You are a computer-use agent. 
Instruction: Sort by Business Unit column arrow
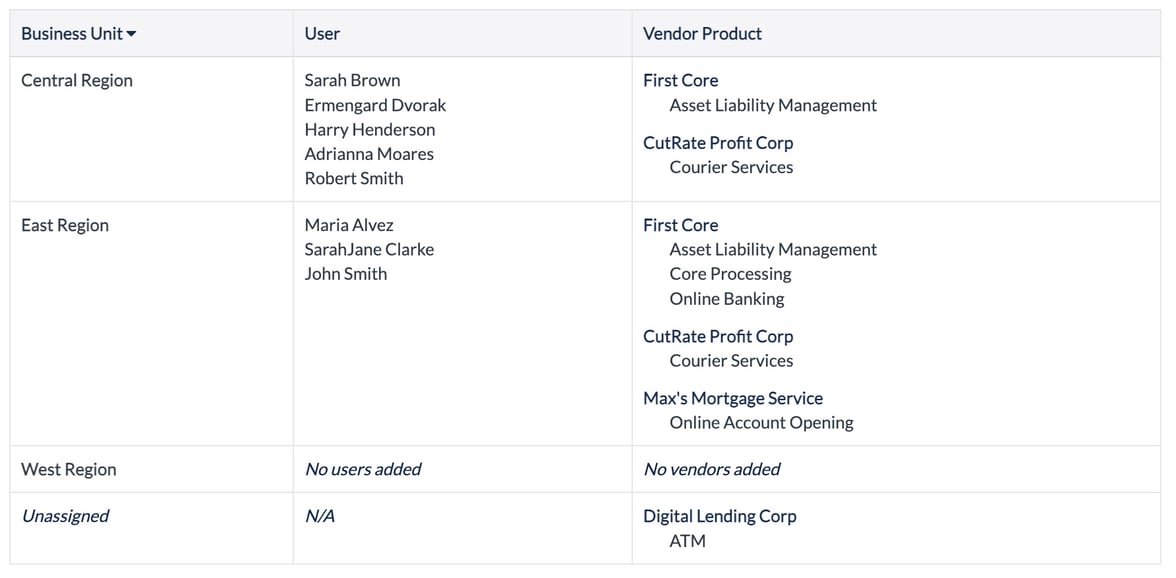point(132,34)
